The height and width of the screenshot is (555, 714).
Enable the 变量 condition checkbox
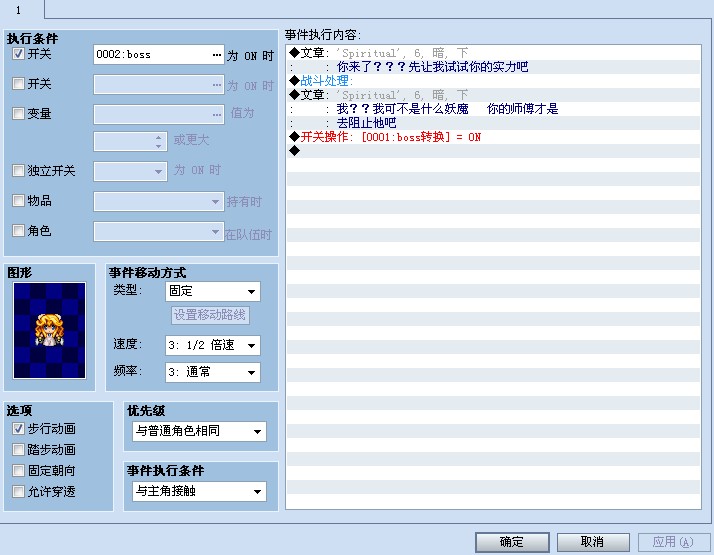click(x=18, y=113)
